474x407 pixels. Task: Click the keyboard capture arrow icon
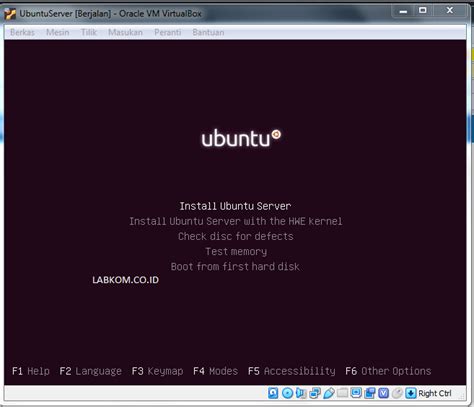click(x=411, y=393)
